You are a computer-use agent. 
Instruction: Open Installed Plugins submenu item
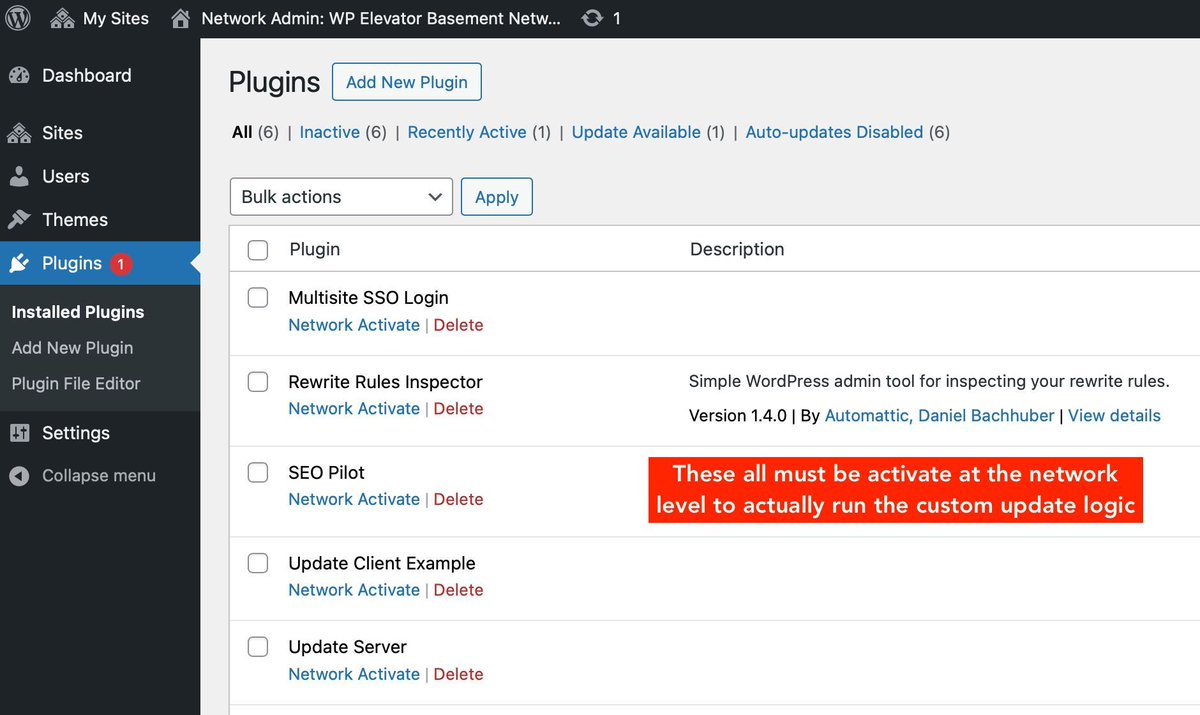[x=78, y=312]
